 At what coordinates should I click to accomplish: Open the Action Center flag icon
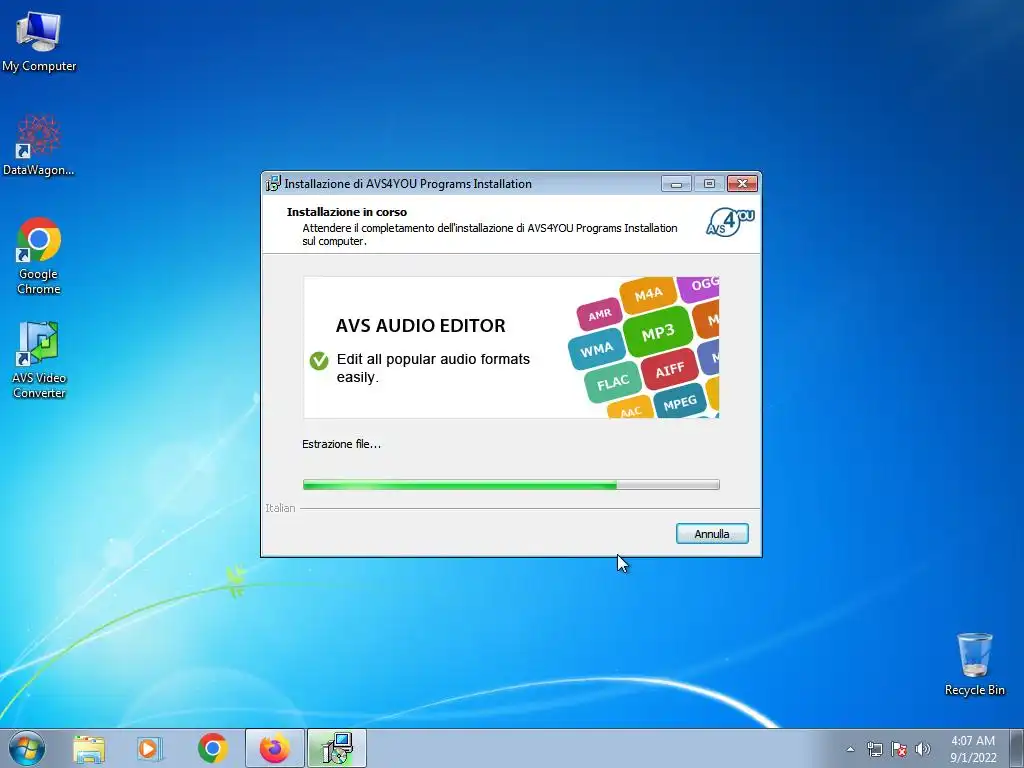899,749
